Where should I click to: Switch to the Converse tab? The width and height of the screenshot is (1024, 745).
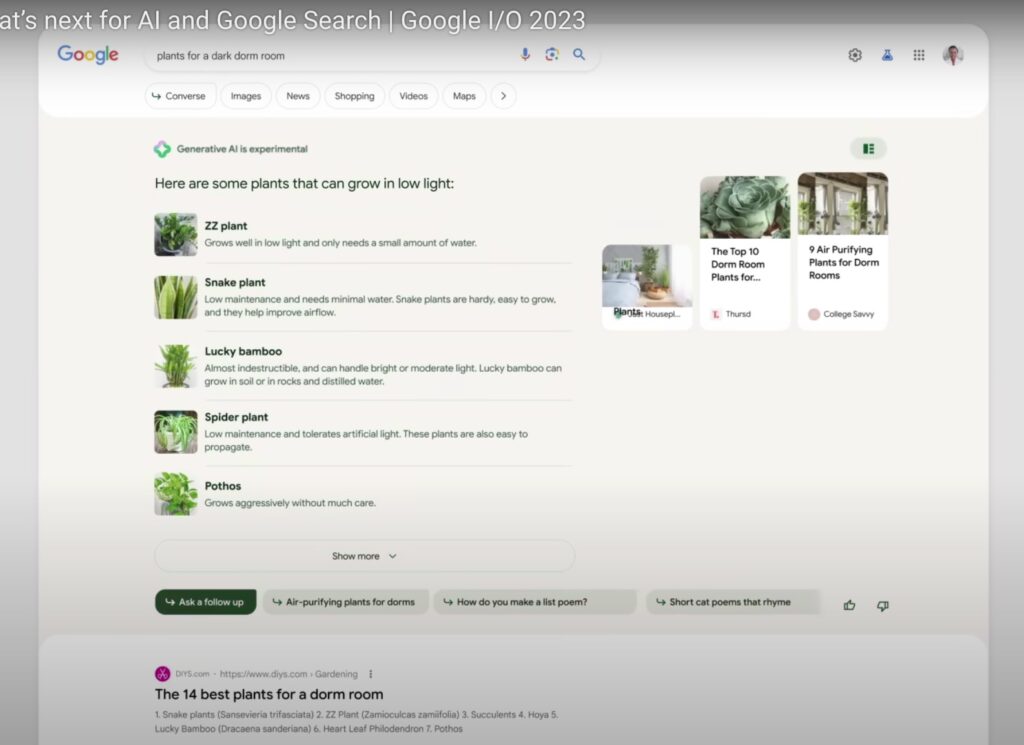point(180,96)
